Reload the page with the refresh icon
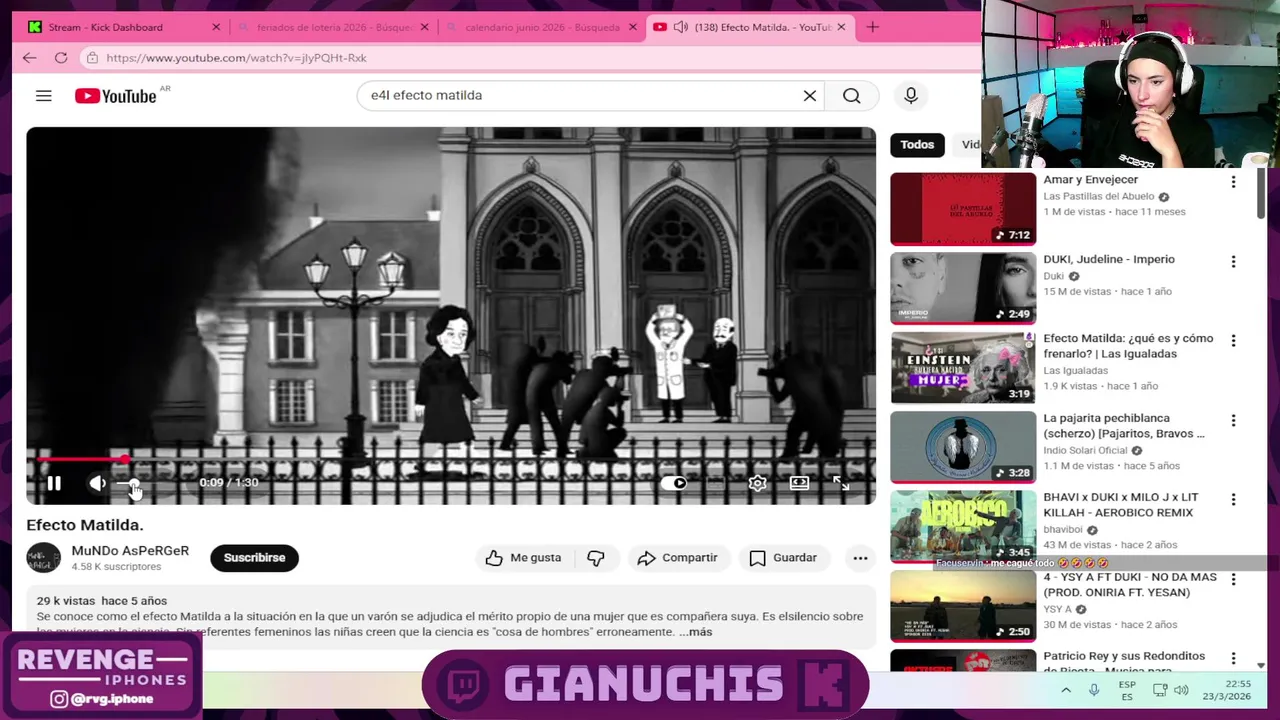The width and height of the screenshot is (1280, 720). (x=61, y=58)
